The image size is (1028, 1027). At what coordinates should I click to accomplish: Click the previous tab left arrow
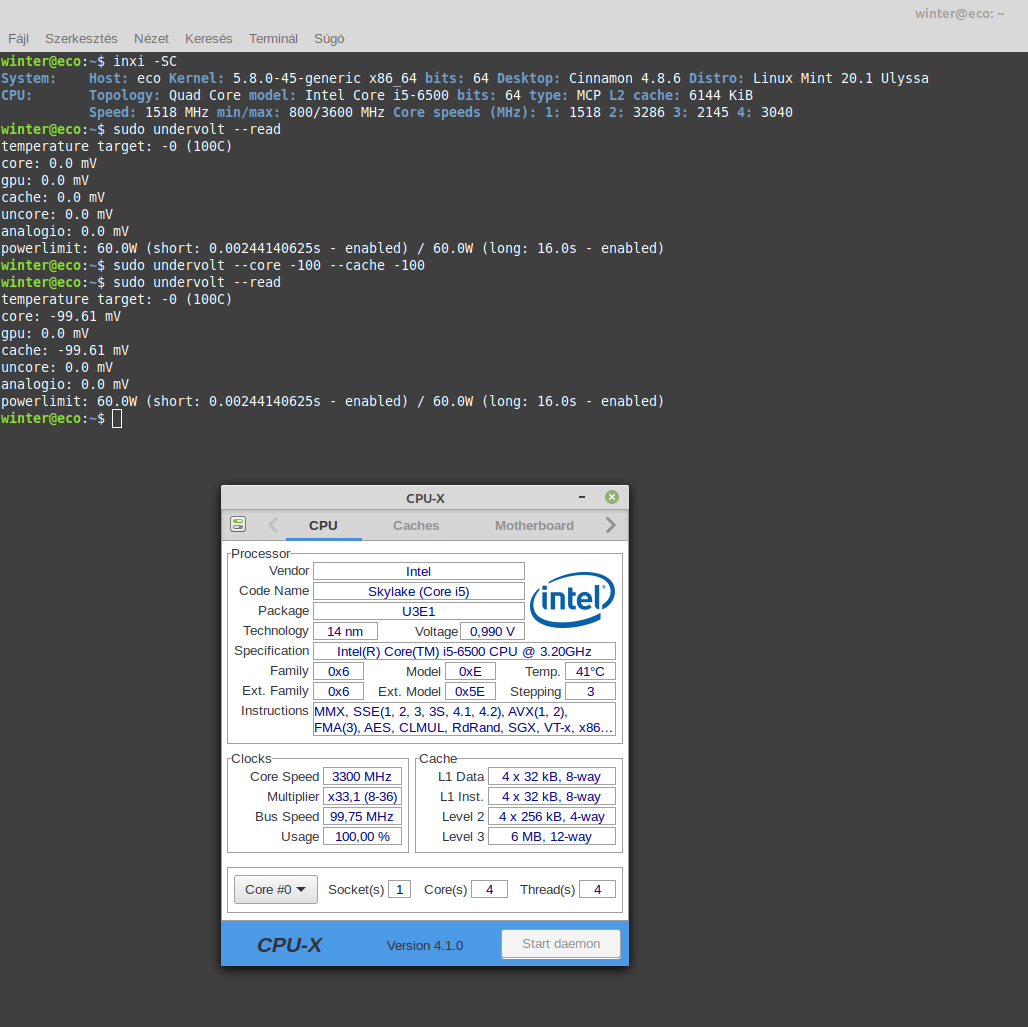click(x=273, y=525)
